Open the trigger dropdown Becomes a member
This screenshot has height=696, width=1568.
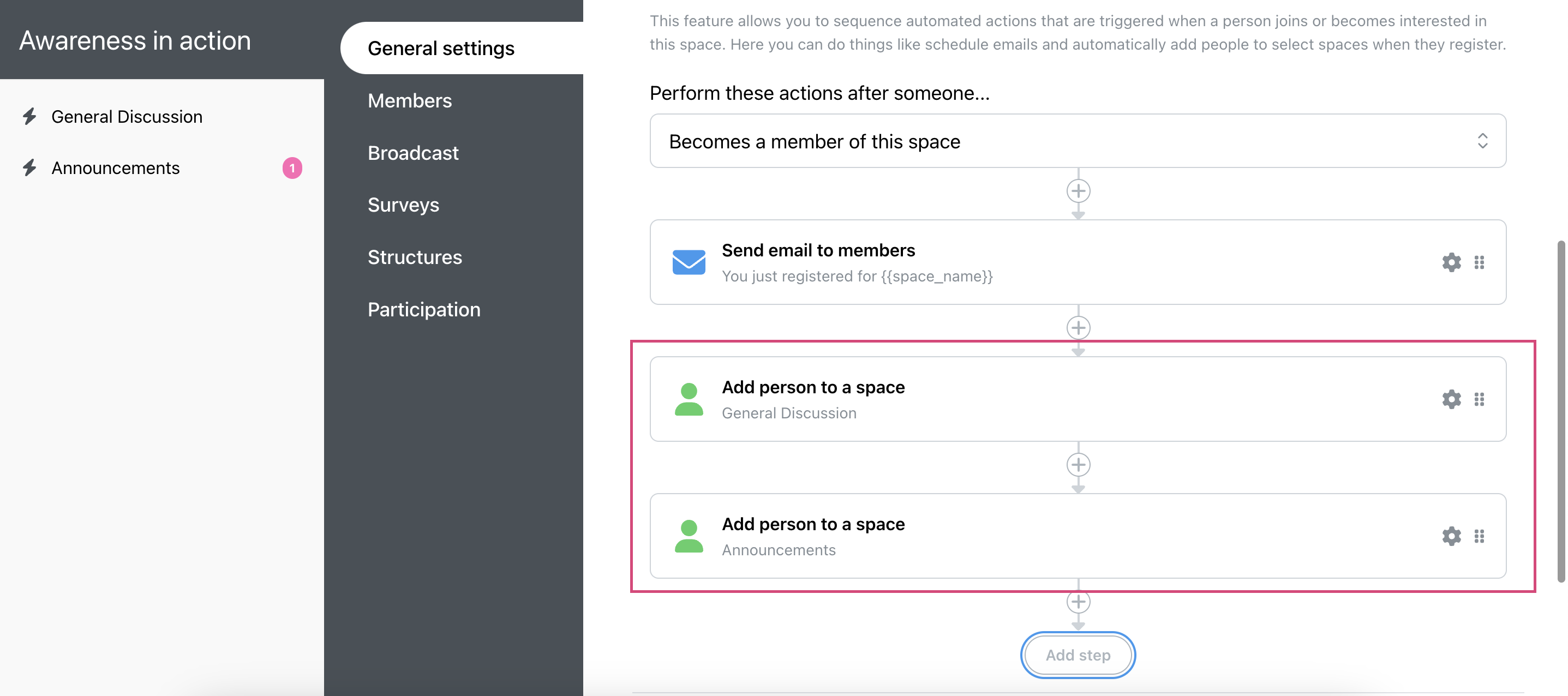click(x=1078, y=141)
